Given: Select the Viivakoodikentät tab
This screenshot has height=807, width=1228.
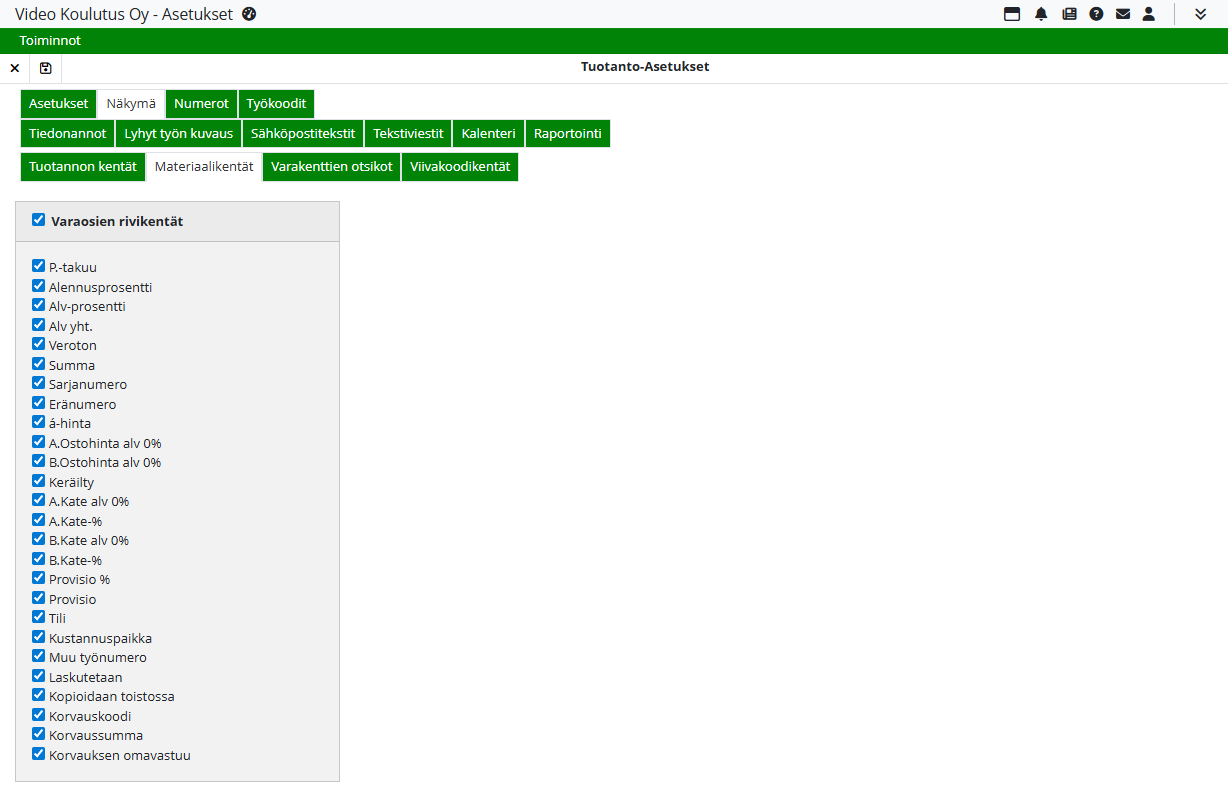Looking at the screenshot, I should tap(460, 167).
